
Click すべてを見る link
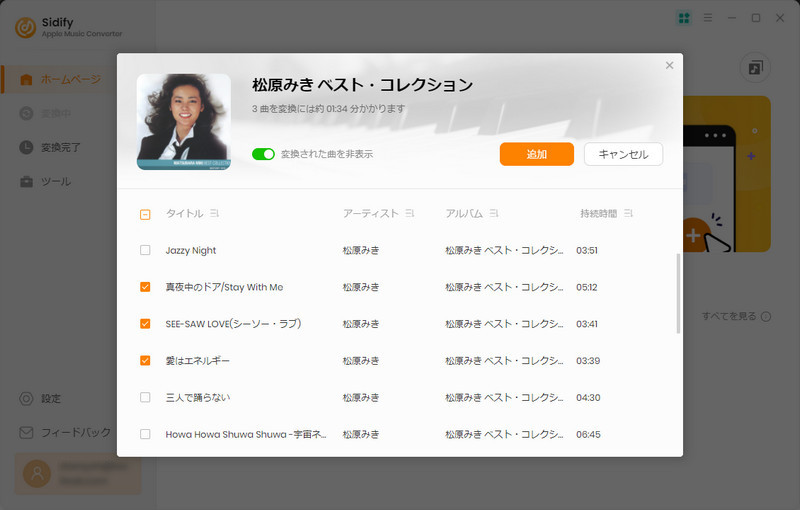(x=729, y=316)
